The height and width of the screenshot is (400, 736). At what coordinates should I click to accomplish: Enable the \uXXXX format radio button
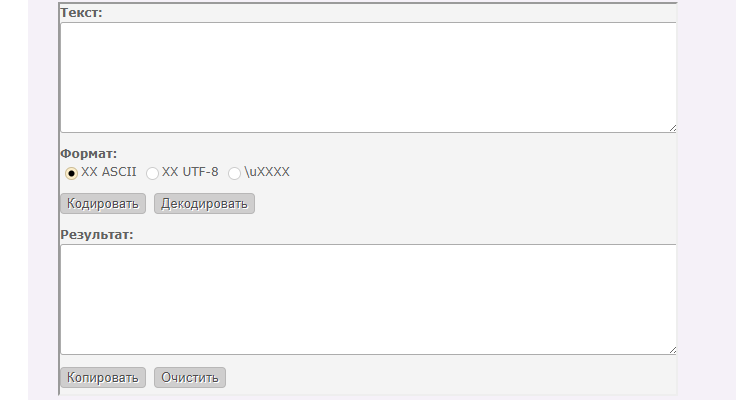coord(234,173)
